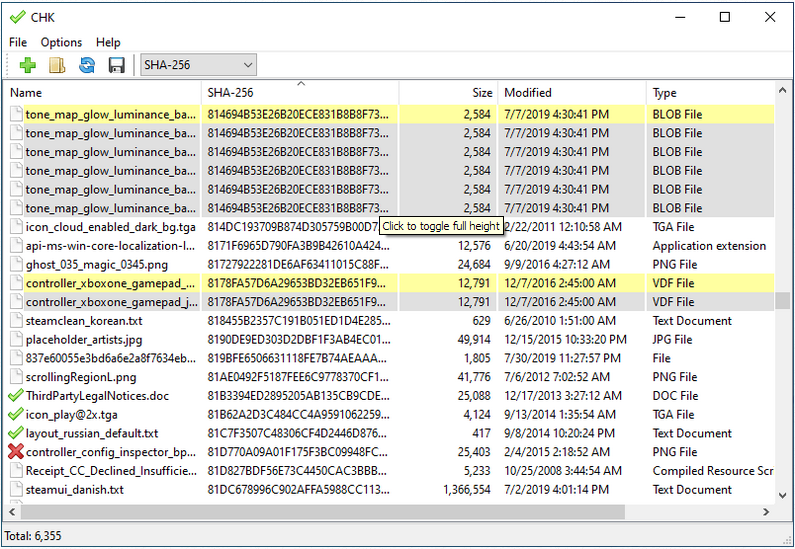This screenshot has width=795, height=549.
Task: Select steamclean_korean.txt file name
Action: tap(84, 321)
